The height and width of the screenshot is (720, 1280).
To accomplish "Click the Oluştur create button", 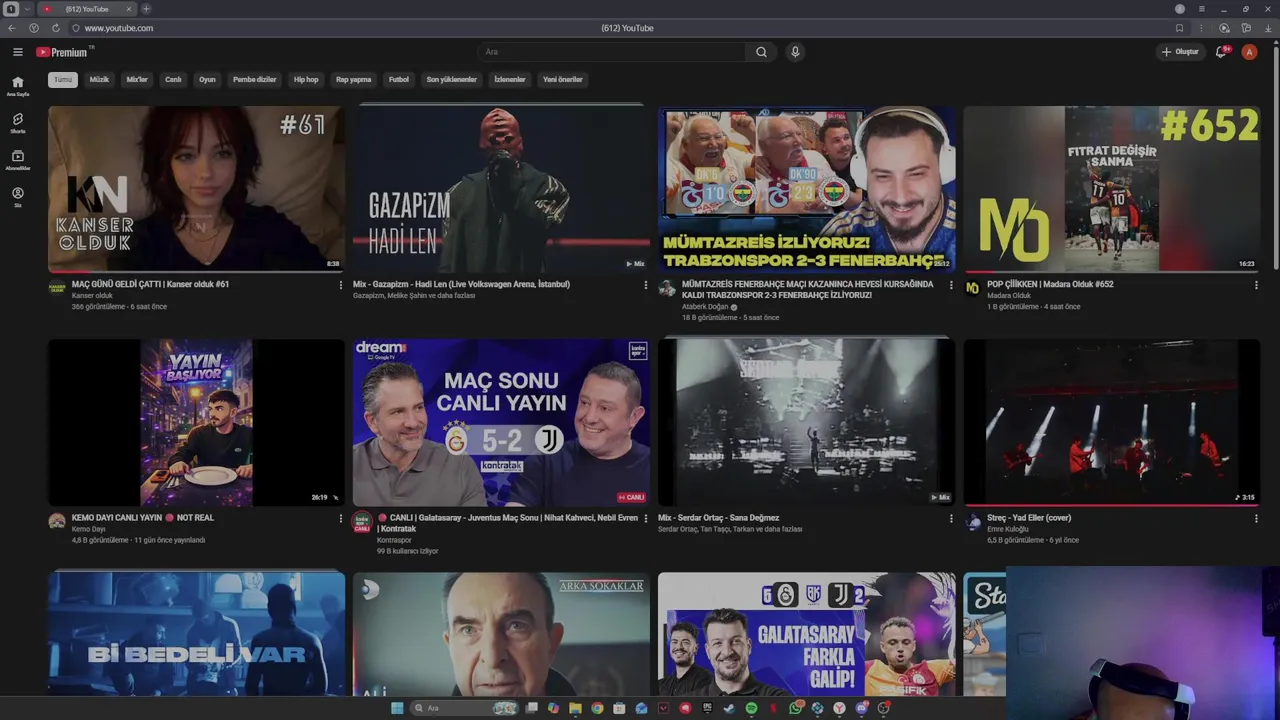I will [x=1180, y=52].
